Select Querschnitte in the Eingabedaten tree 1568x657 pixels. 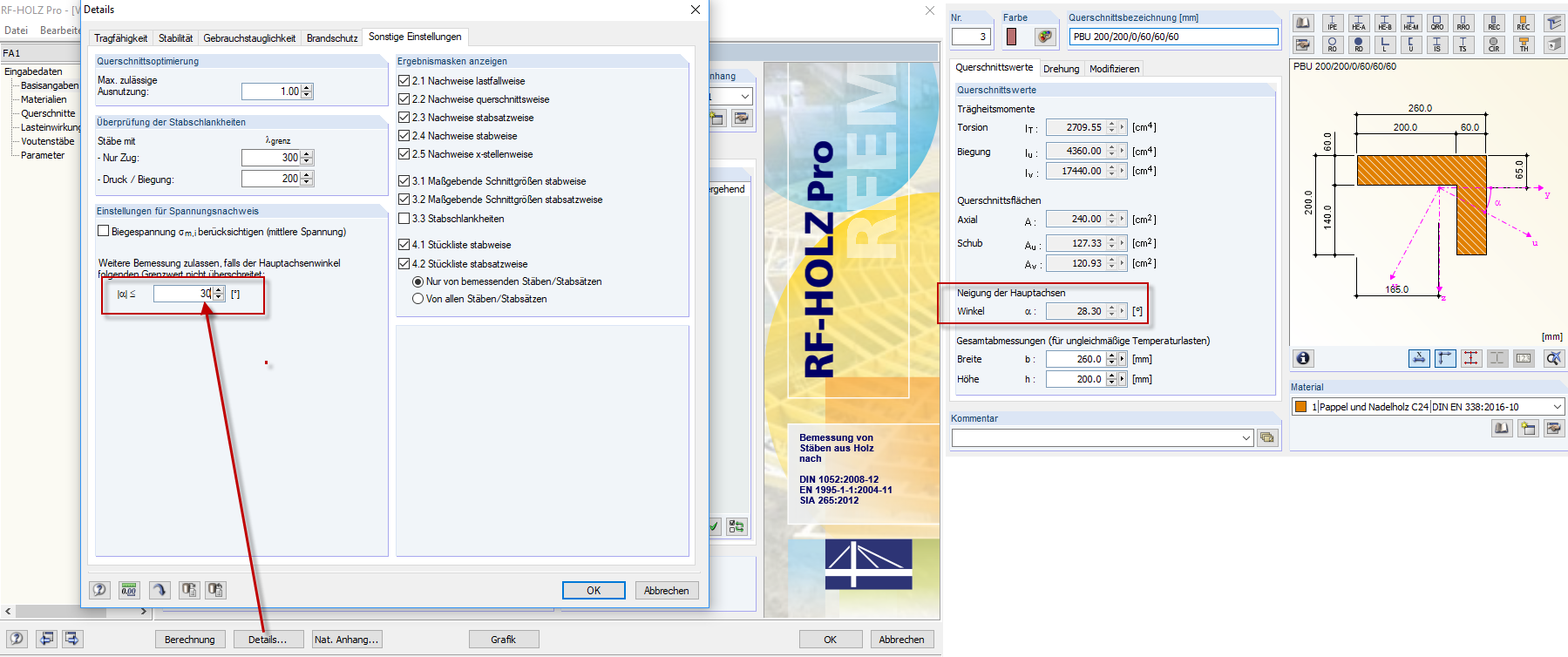click(x=48, y=113)
